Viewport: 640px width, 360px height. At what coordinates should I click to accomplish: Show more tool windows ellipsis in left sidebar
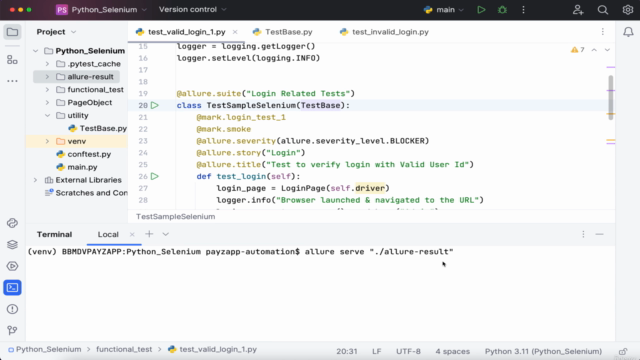[x=12, y=81]
